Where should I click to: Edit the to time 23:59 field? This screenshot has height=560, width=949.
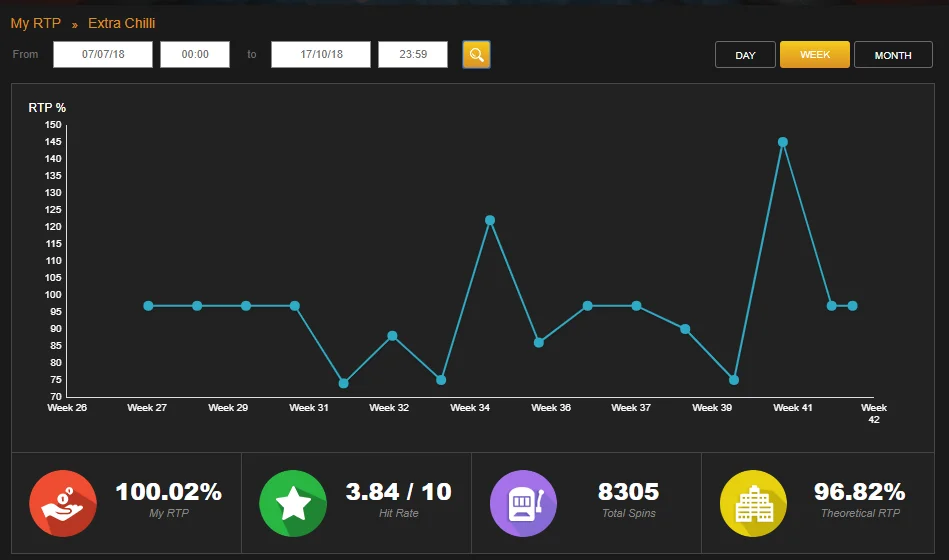(413, 54)
